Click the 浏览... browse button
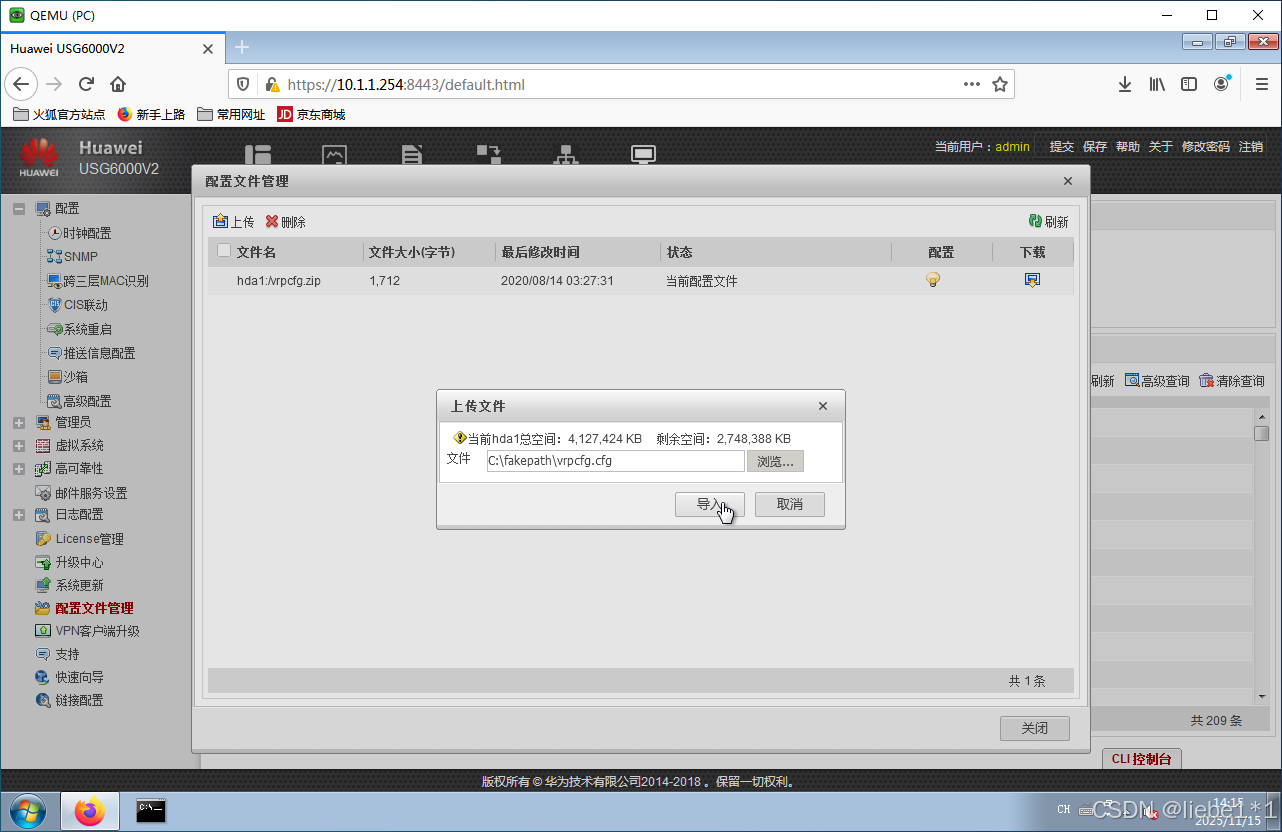Viewport: 1282px width, 832px height. 775,461
